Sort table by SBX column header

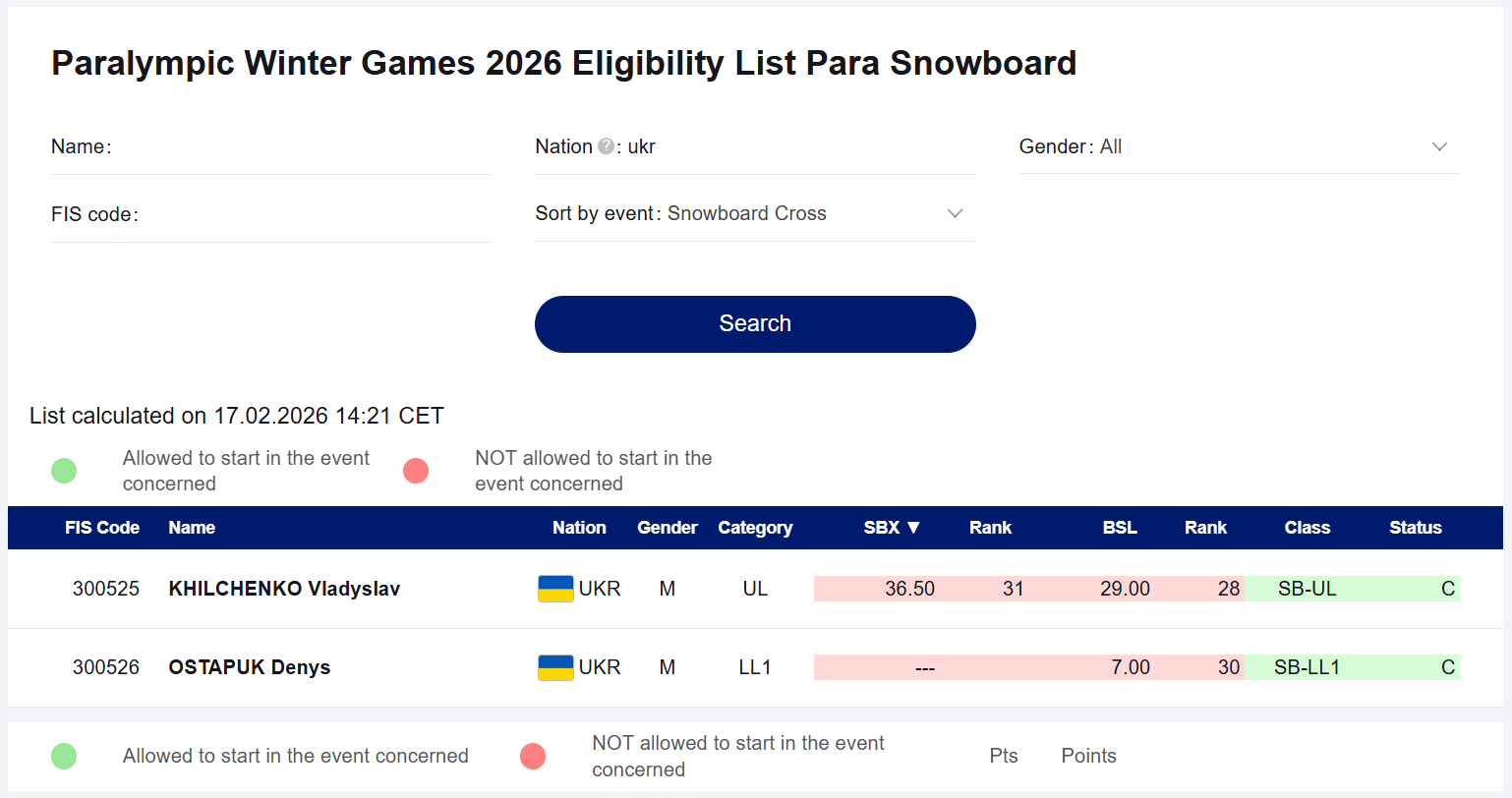pos(891,528)
